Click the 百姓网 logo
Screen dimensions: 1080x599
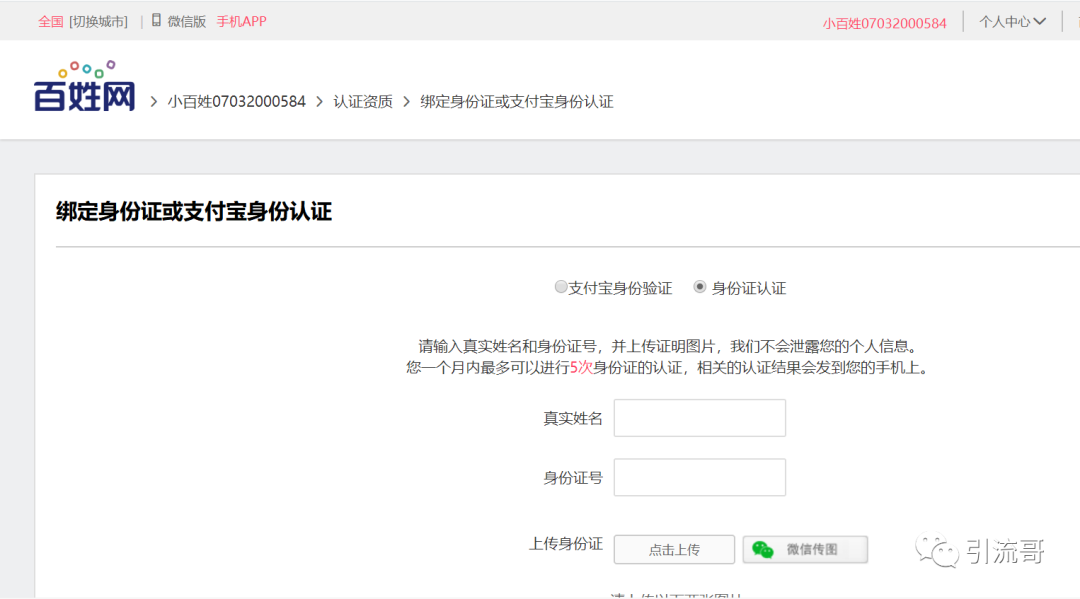click(85, 87)
